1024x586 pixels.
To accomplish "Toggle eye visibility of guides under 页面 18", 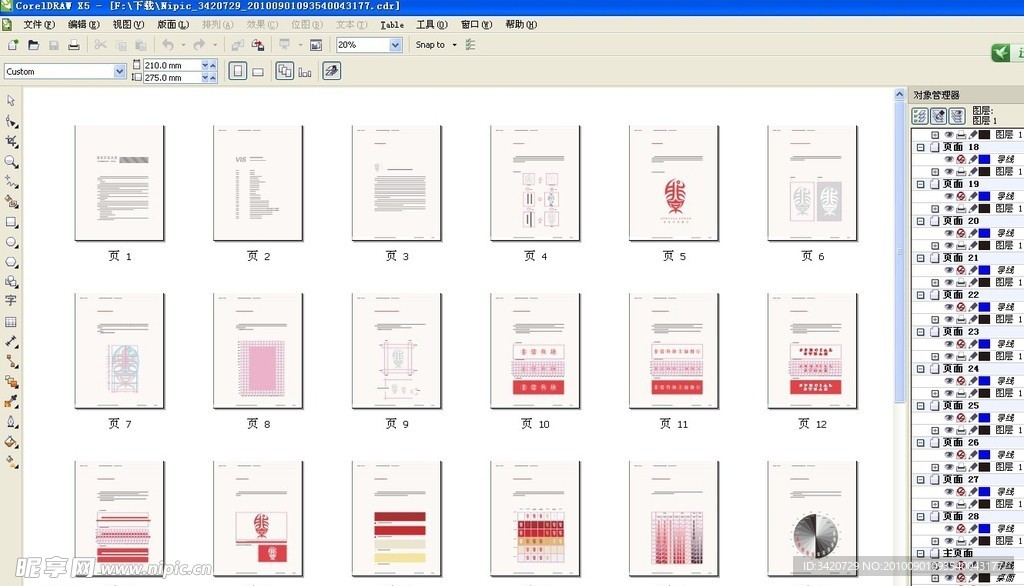I will 948,159.
